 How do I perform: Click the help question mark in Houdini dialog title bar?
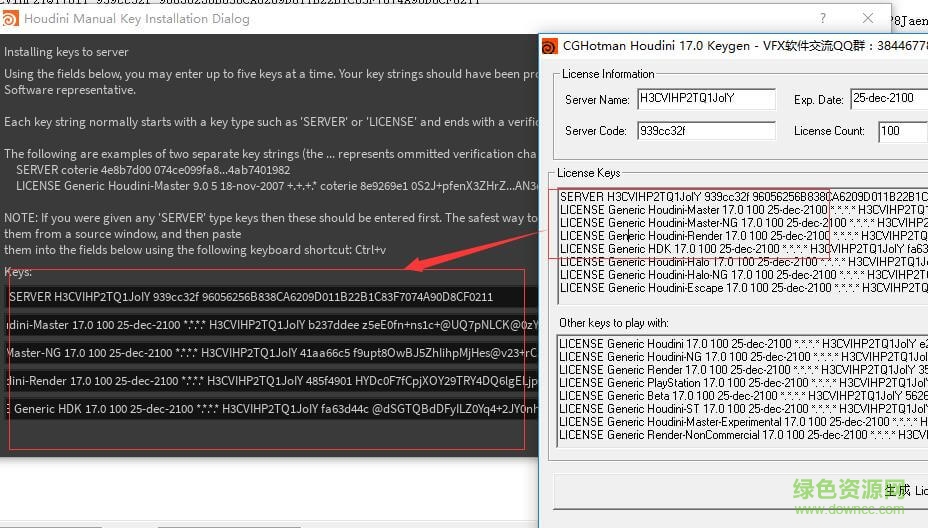pyautogui.click(x=823, y=18)
